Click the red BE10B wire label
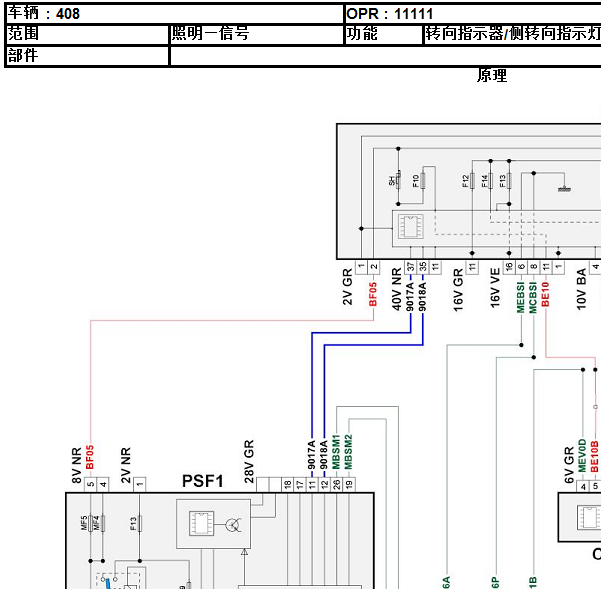Image resolution: width=601 pixels, height=589 pixels. [x=594, y=457]
